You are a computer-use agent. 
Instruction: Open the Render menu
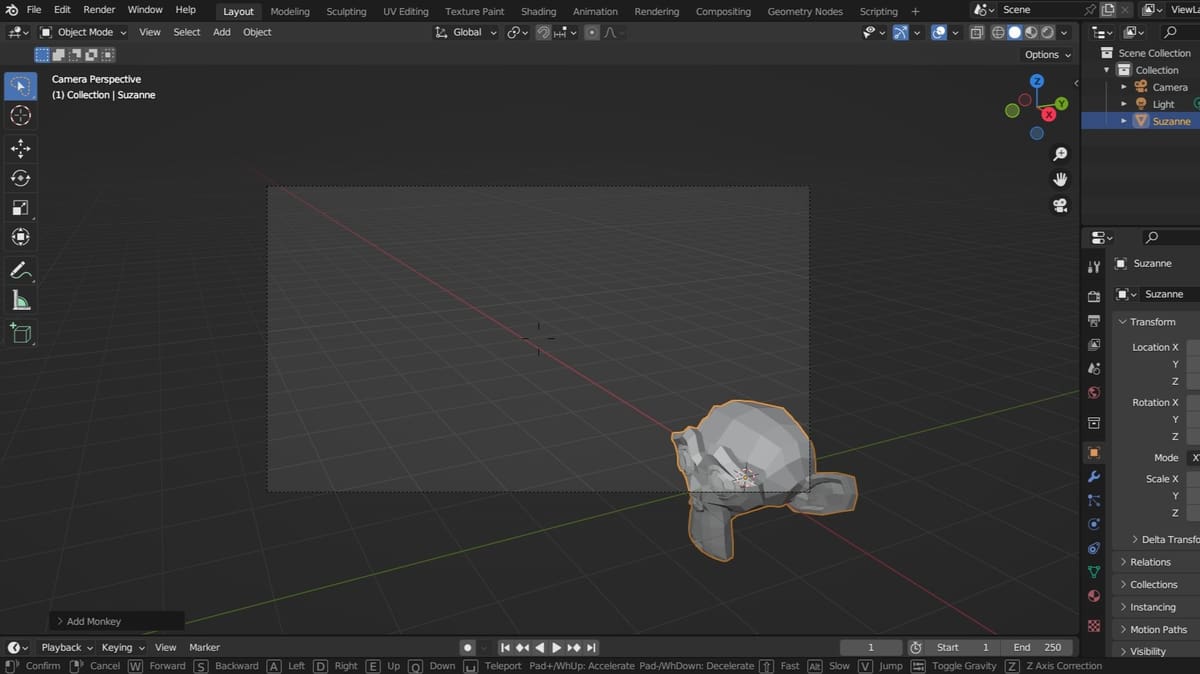(99, 10)
